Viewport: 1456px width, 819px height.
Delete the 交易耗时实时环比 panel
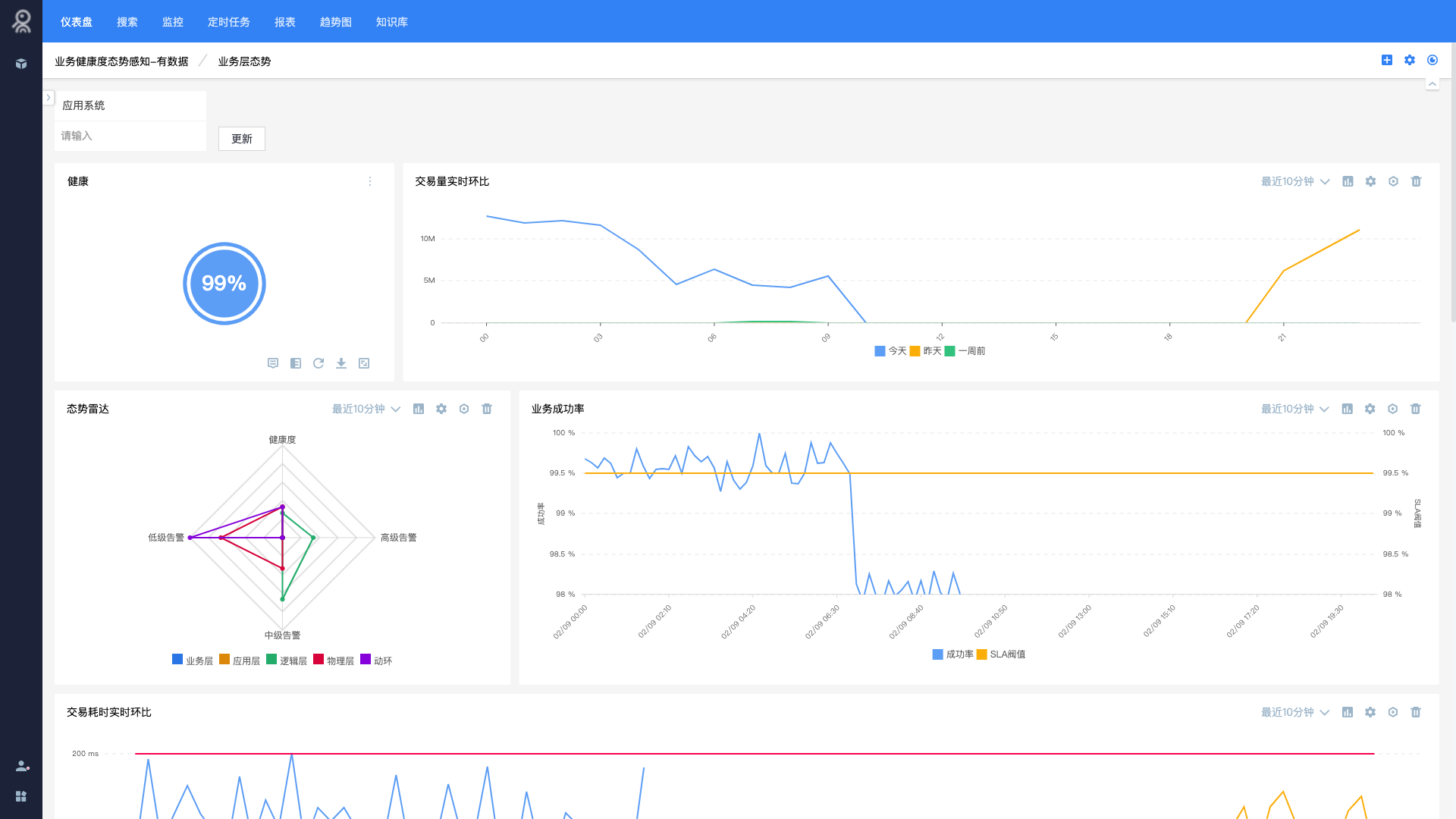(1416, 712)
